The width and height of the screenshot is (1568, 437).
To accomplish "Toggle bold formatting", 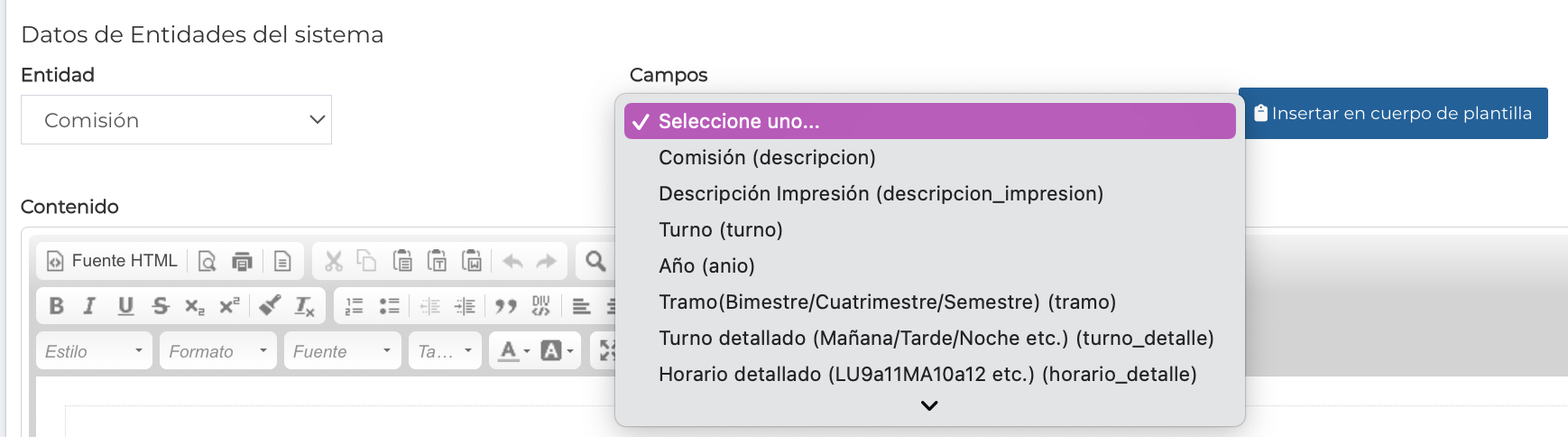I will (x=56, y=306).
